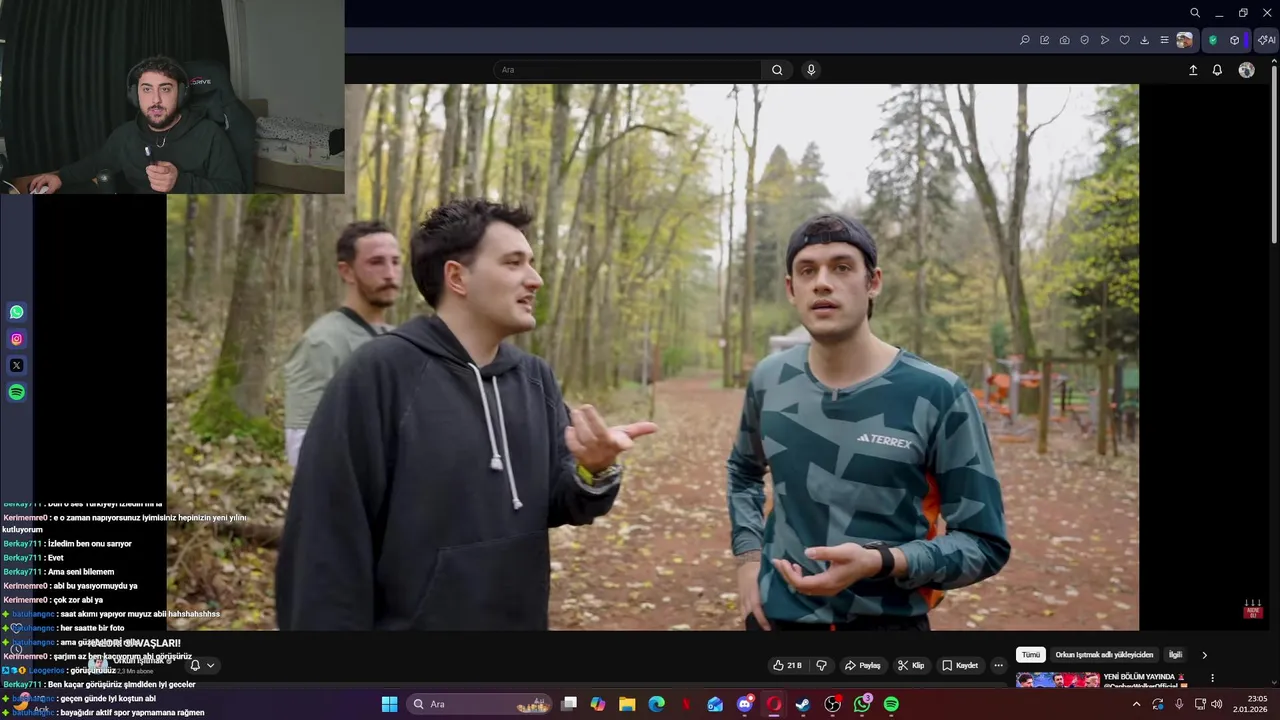
Task: Switch to Opera in the taskbar
Action: pos(773,704)
